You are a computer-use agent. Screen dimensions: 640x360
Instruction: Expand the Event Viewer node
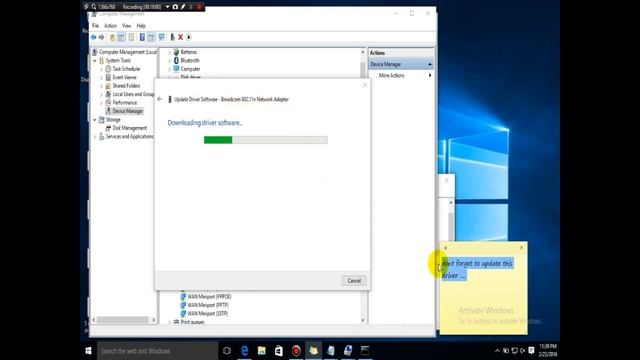pyautogui.click(x=102, y=78)
